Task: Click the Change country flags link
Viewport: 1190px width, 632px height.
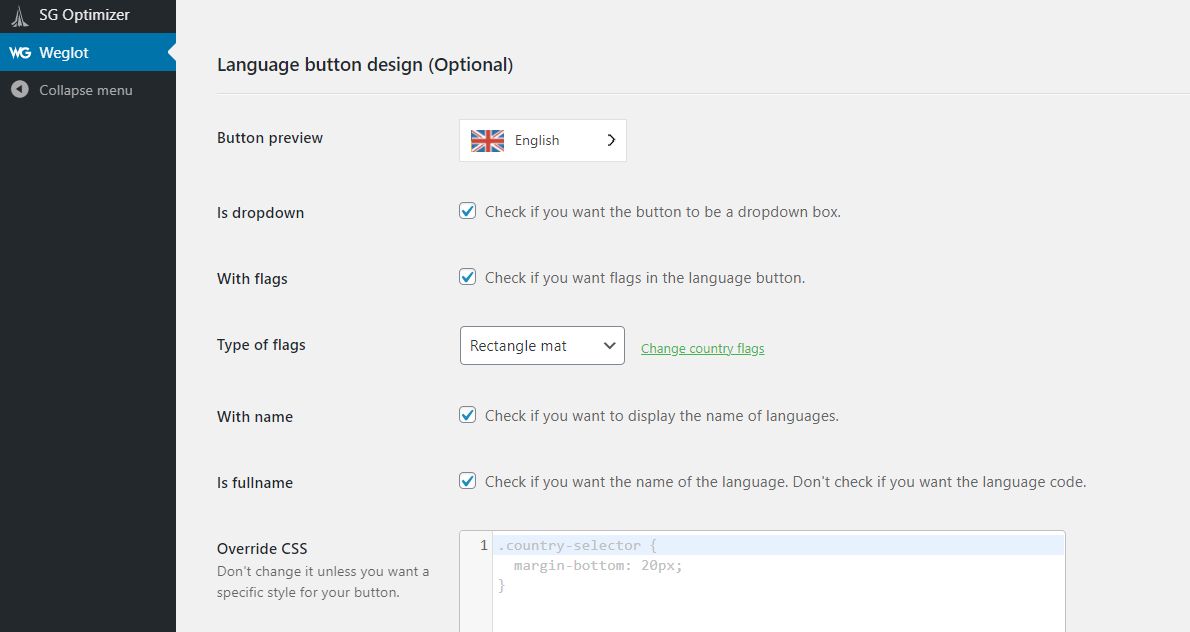Action: pyautogui.click(x=702, y=348)
